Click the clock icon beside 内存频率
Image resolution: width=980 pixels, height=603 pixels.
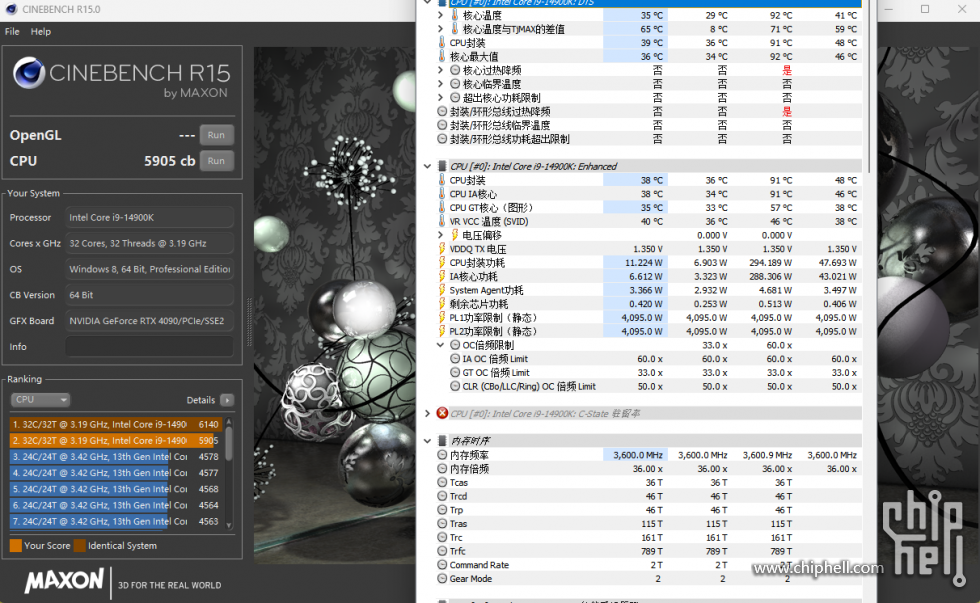(x=442, y=455)
